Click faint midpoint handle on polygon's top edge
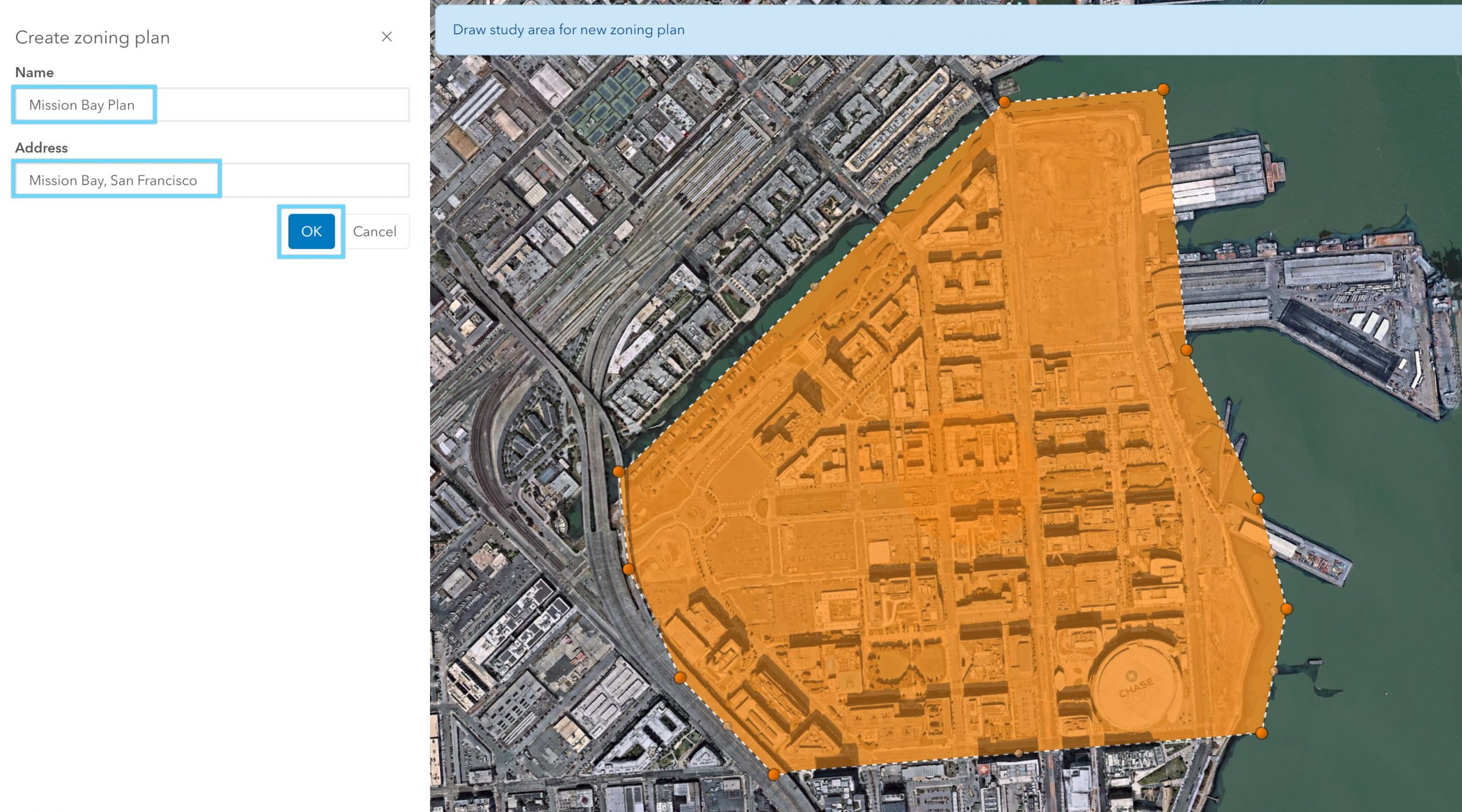This screenshot has height=812, width=1462. tap(1083, 96)
